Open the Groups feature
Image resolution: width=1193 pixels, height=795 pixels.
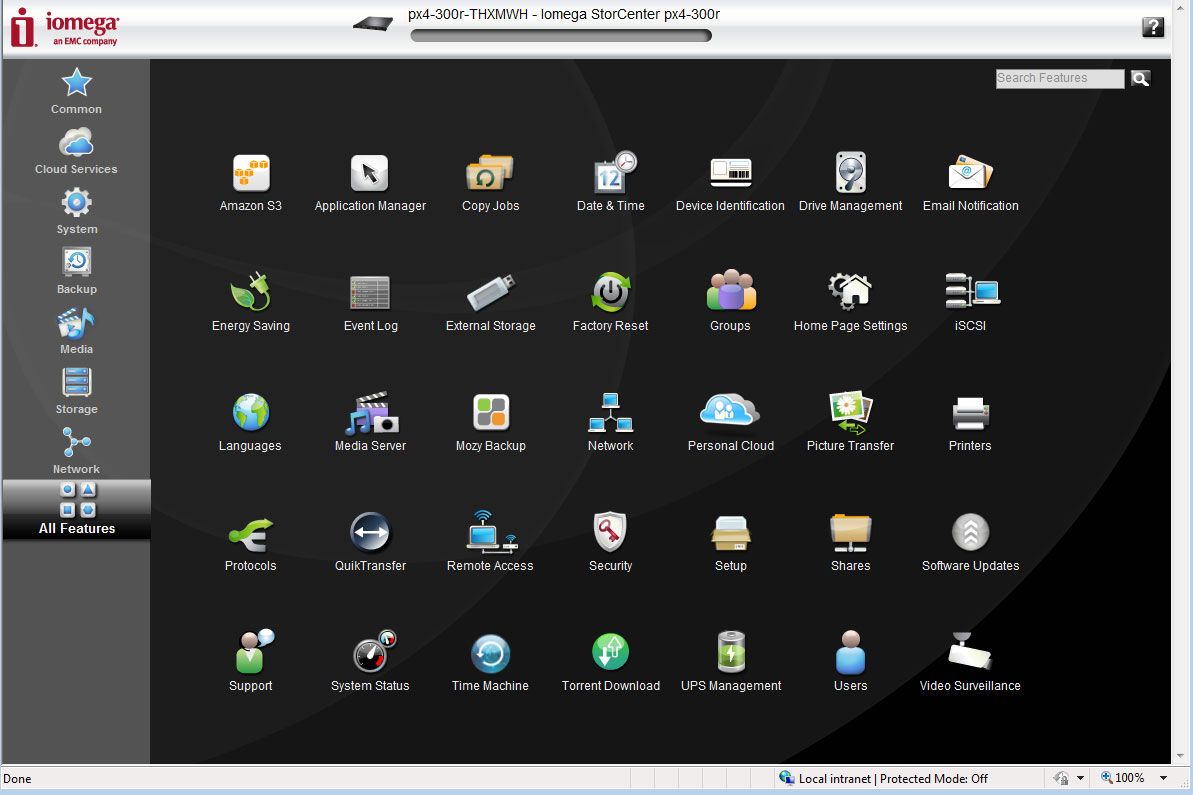[730, 303]
